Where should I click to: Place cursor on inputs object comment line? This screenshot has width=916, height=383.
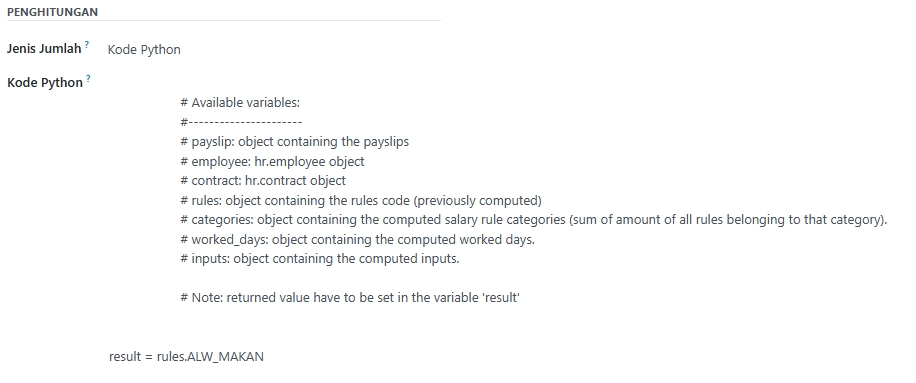[320, 259]
